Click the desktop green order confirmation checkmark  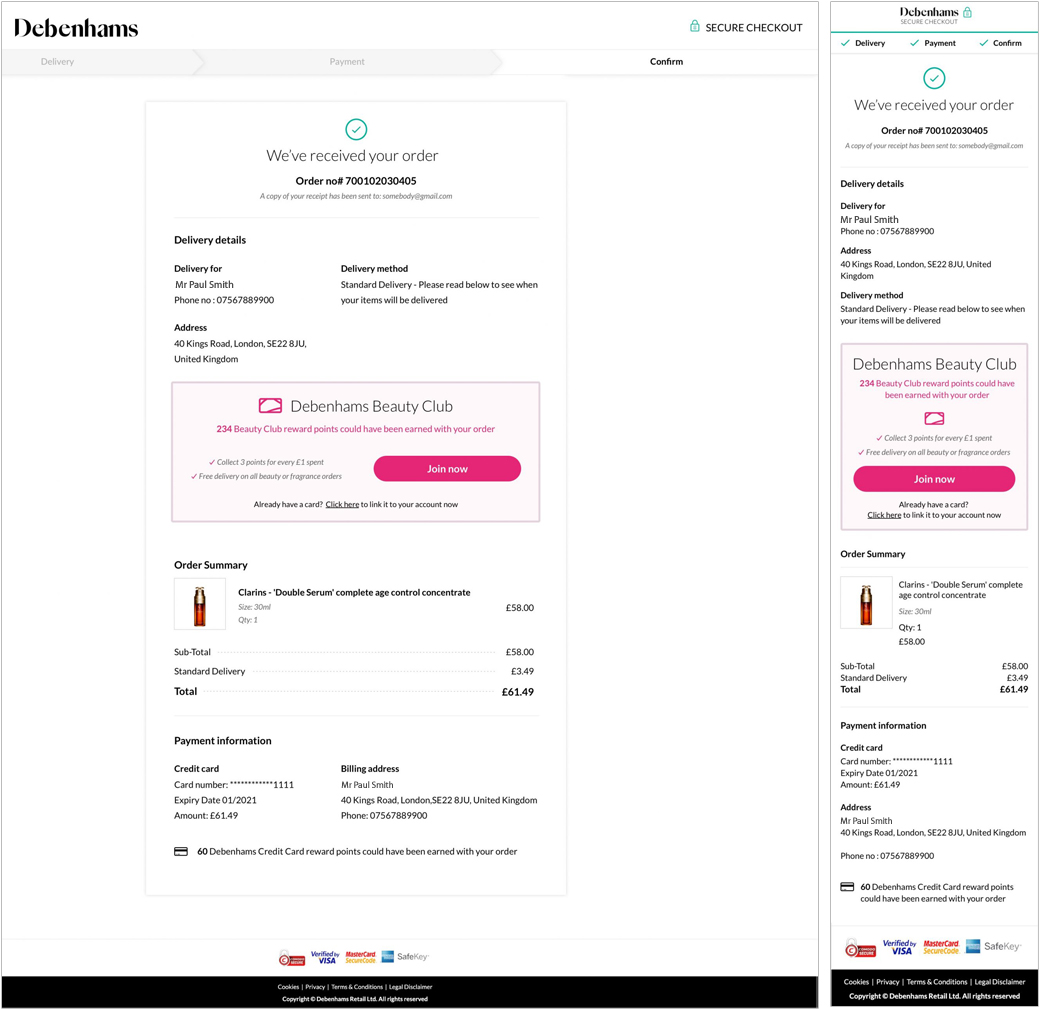tap(356, 129)
